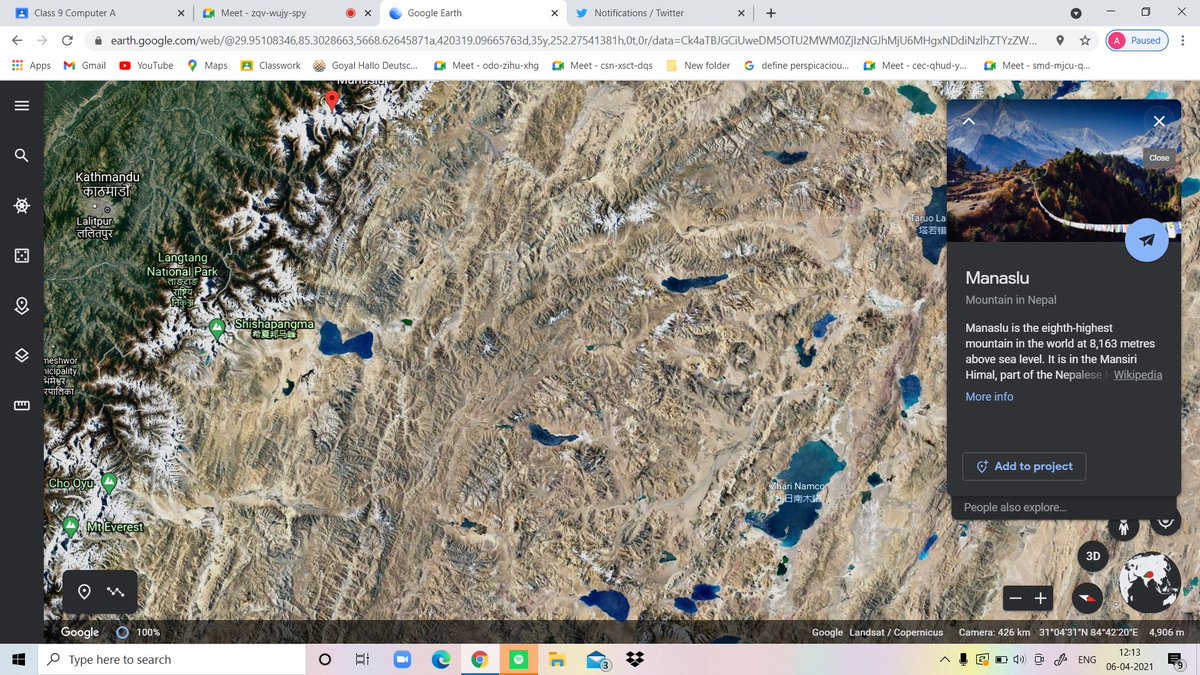Click the red Manaslu map pin
The height and width of the screenshot is (675, 1200).
[x=332, y=101]
